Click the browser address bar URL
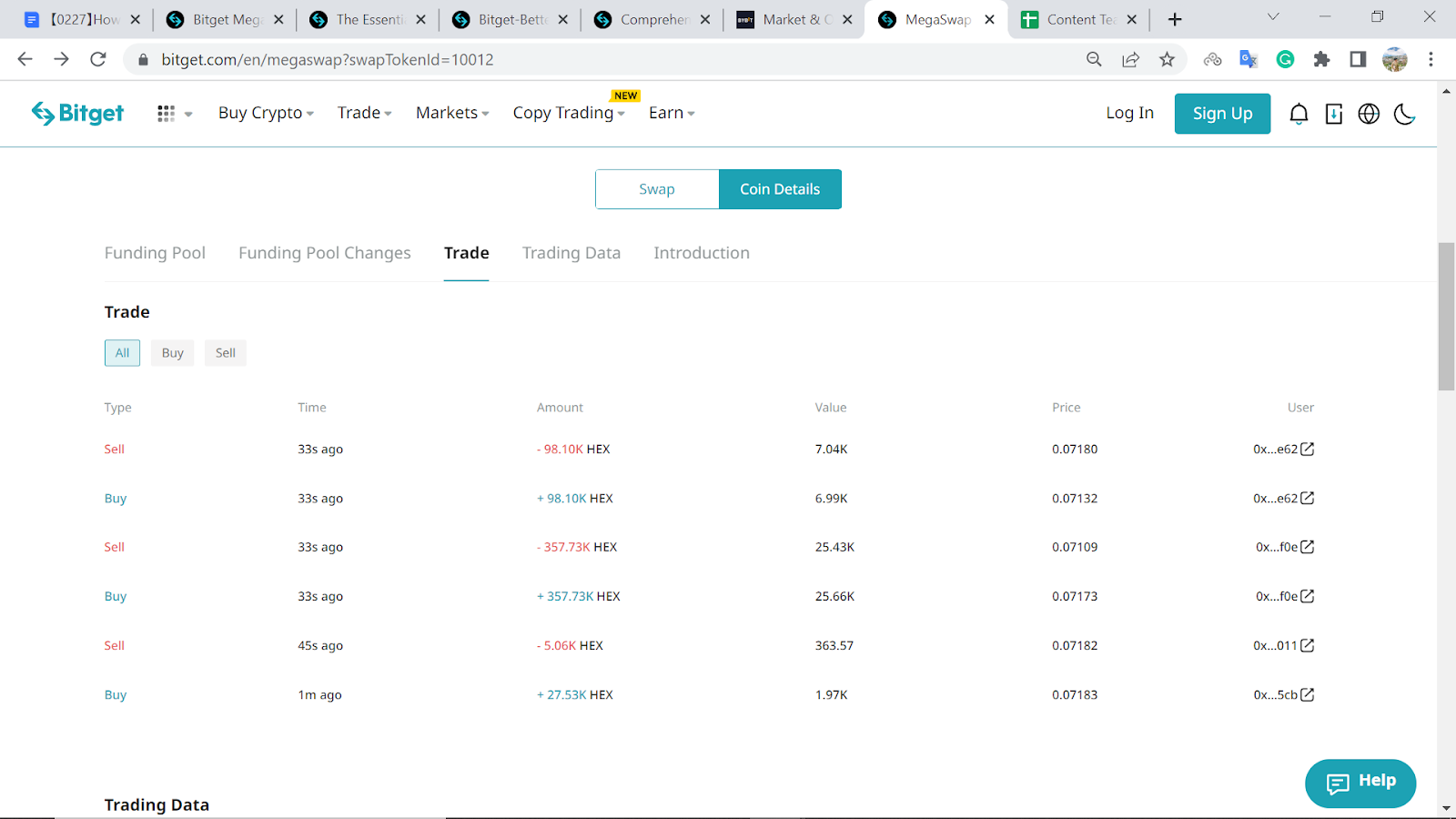This screenshot has height=819, width=1456. coord(328,59)
